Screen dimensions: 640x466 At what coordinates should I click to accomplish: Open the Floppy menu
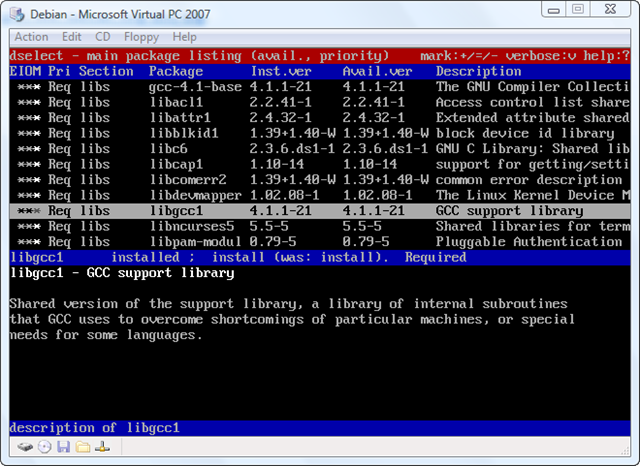(141, 37)
